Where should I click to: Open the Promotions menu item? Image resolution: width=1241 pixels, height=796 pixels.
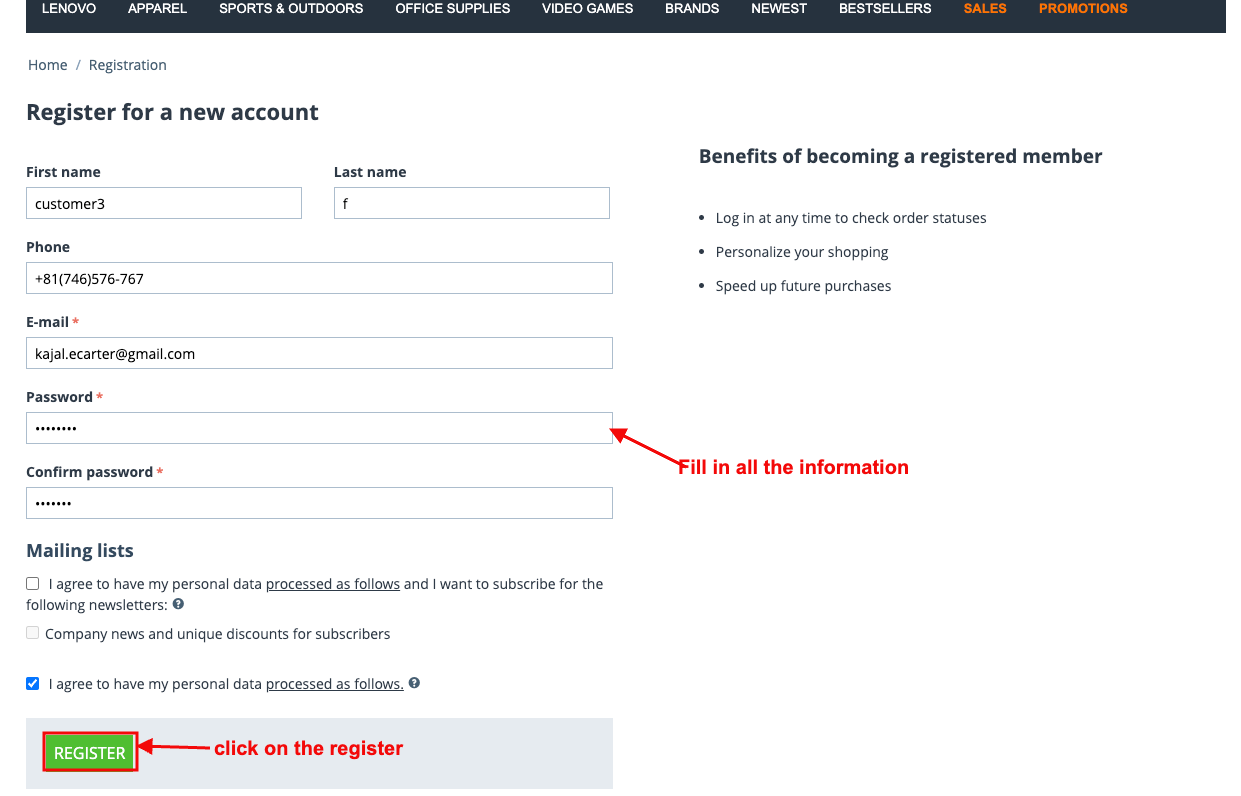coord(1083,8)
